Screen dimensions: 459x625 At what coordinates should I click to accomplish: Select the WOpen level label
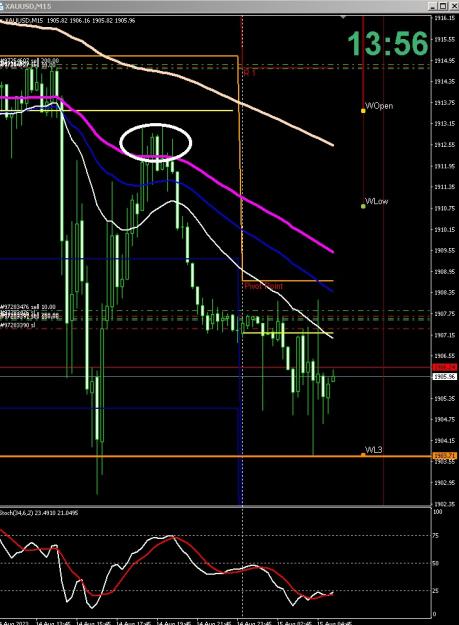[x=379, y=106]
